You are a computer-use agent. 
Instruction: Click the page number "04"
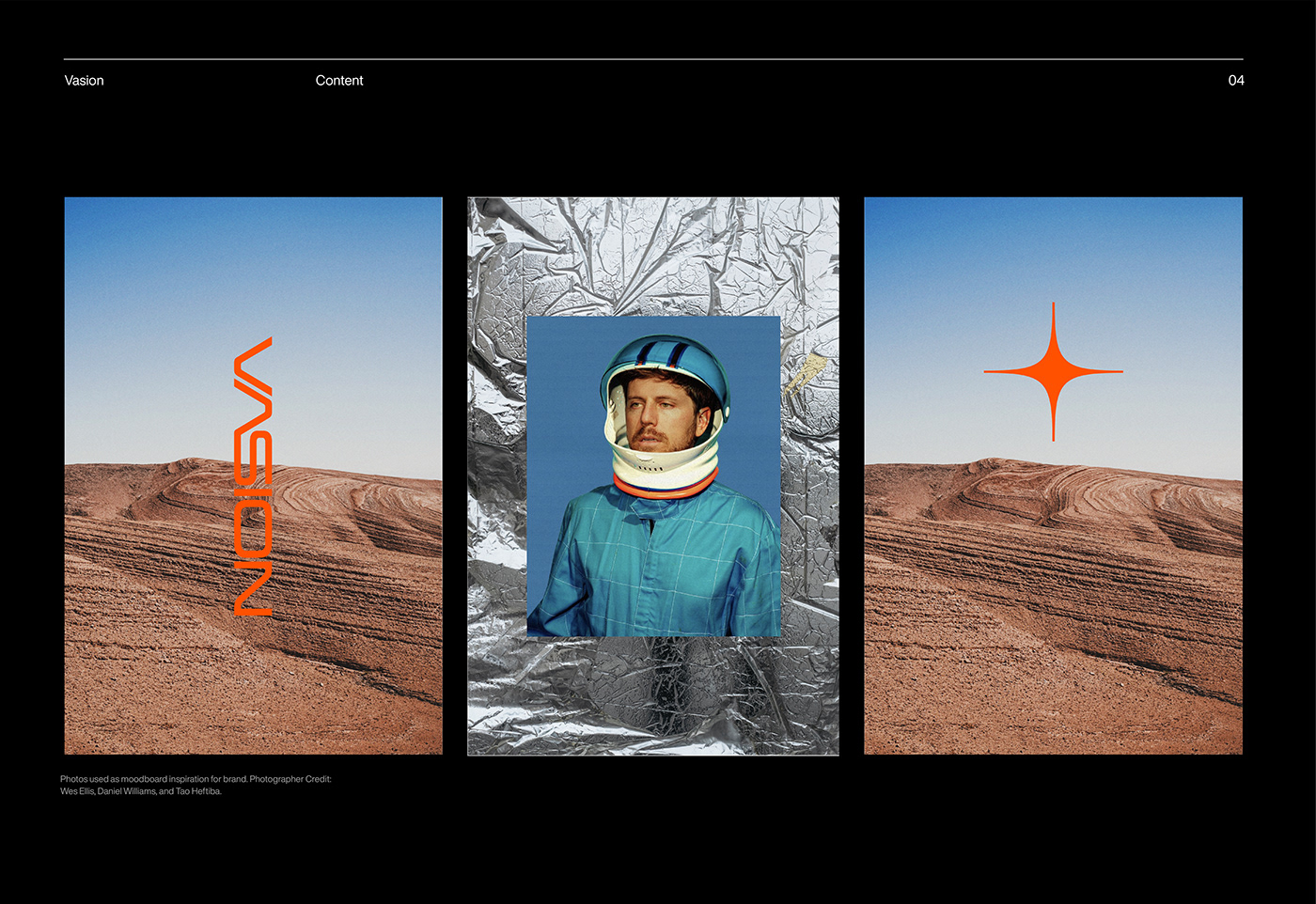pos(1236,81)
